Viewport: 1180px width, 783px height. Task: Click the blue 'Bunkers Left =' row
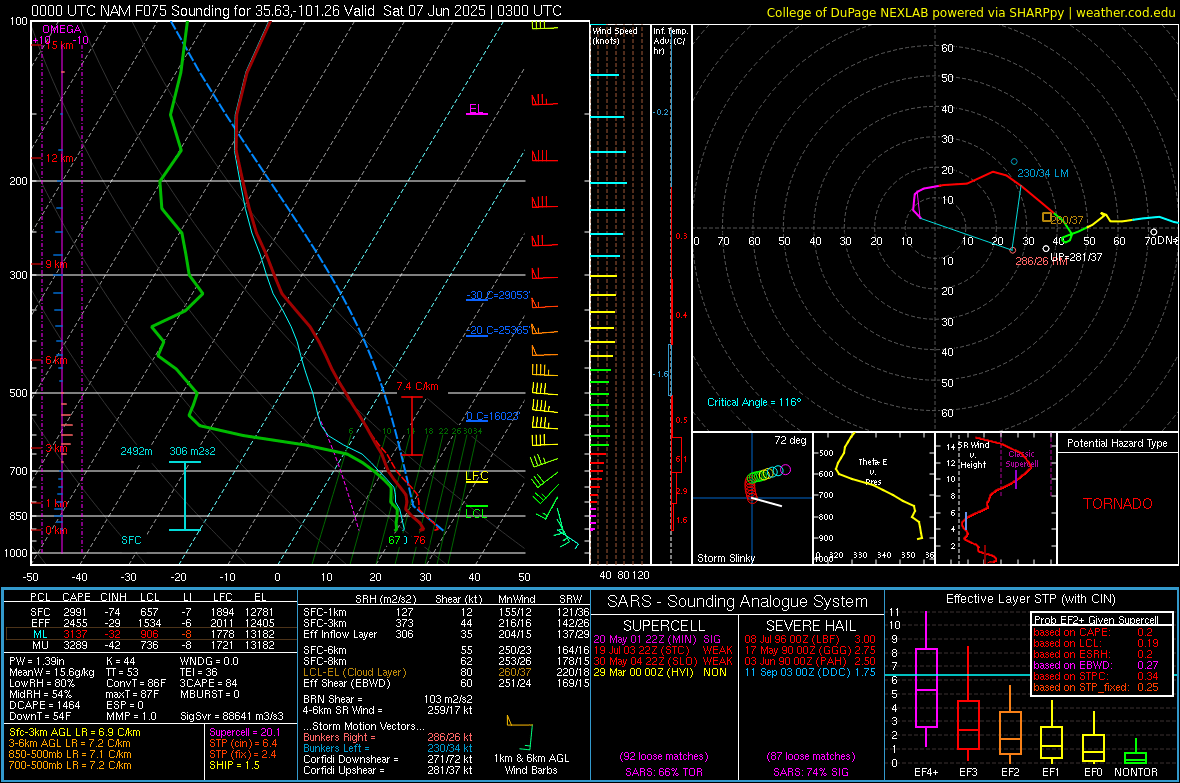[388, 748]
